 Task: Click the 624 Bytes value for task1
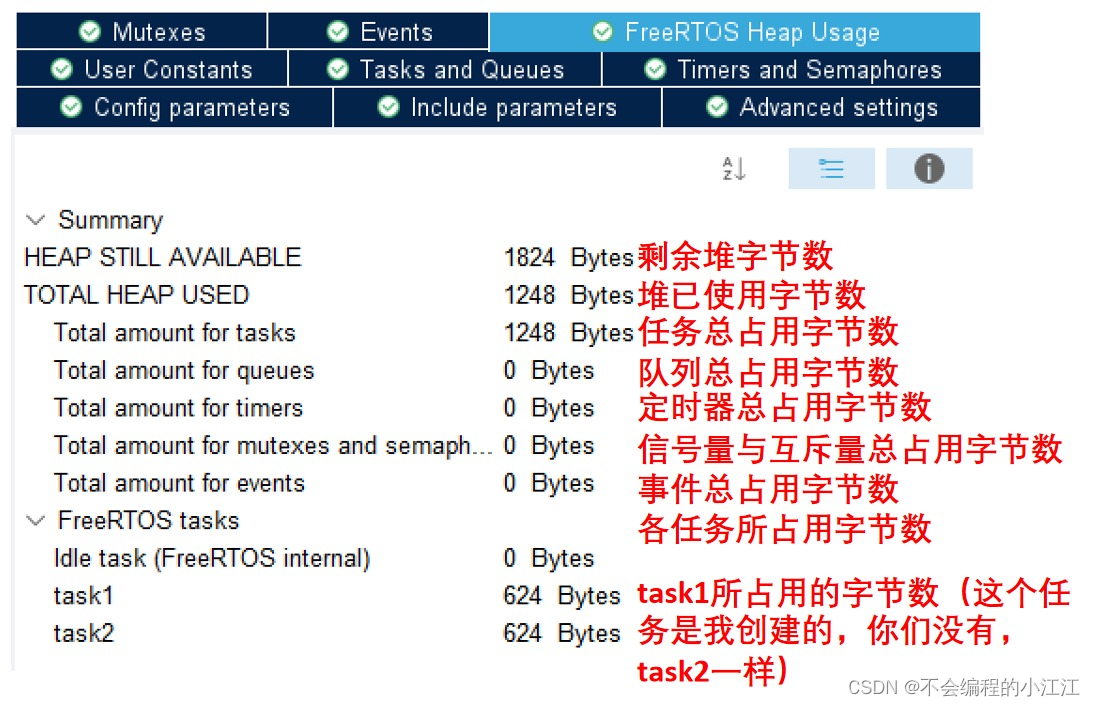pos(562,596)
